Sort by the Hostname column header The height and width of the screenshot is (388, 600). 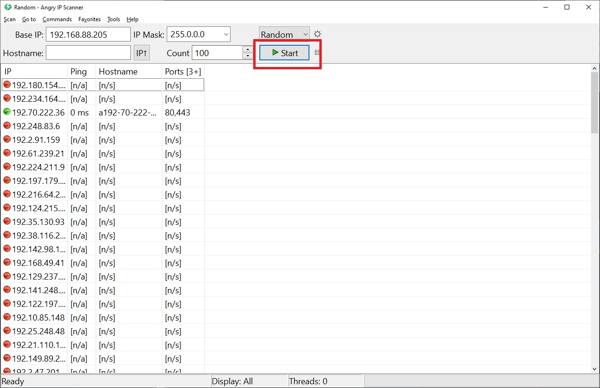click(x=129, y=72)
